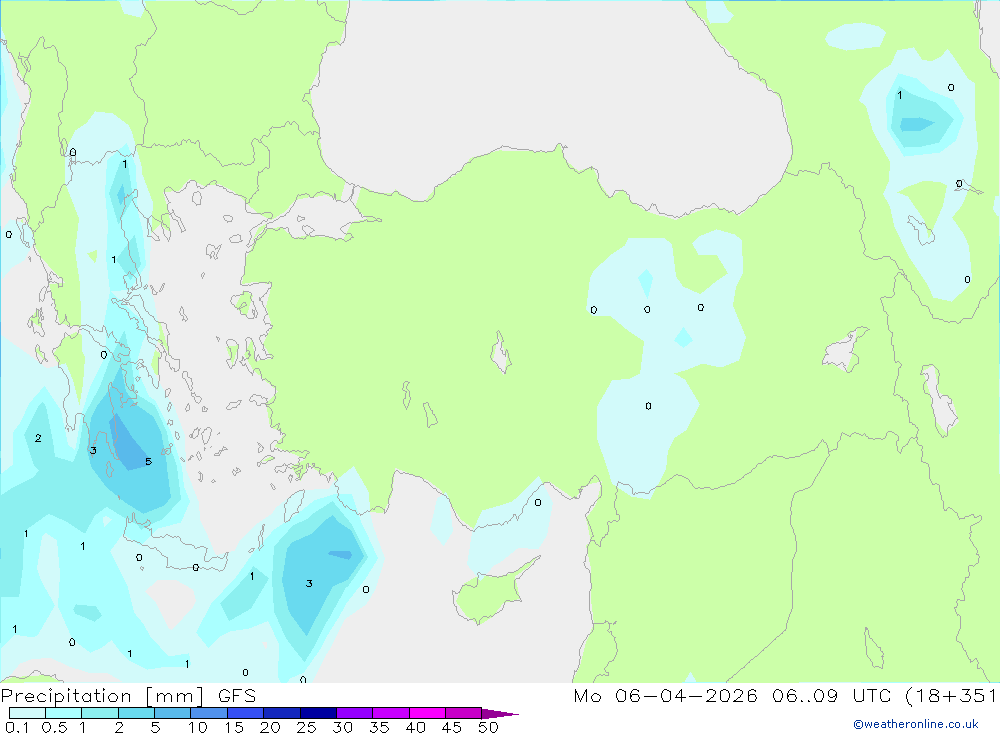Click the '35' legend scale label
The width and height of the screenshot is (1000, 733).
pos(379,727)
